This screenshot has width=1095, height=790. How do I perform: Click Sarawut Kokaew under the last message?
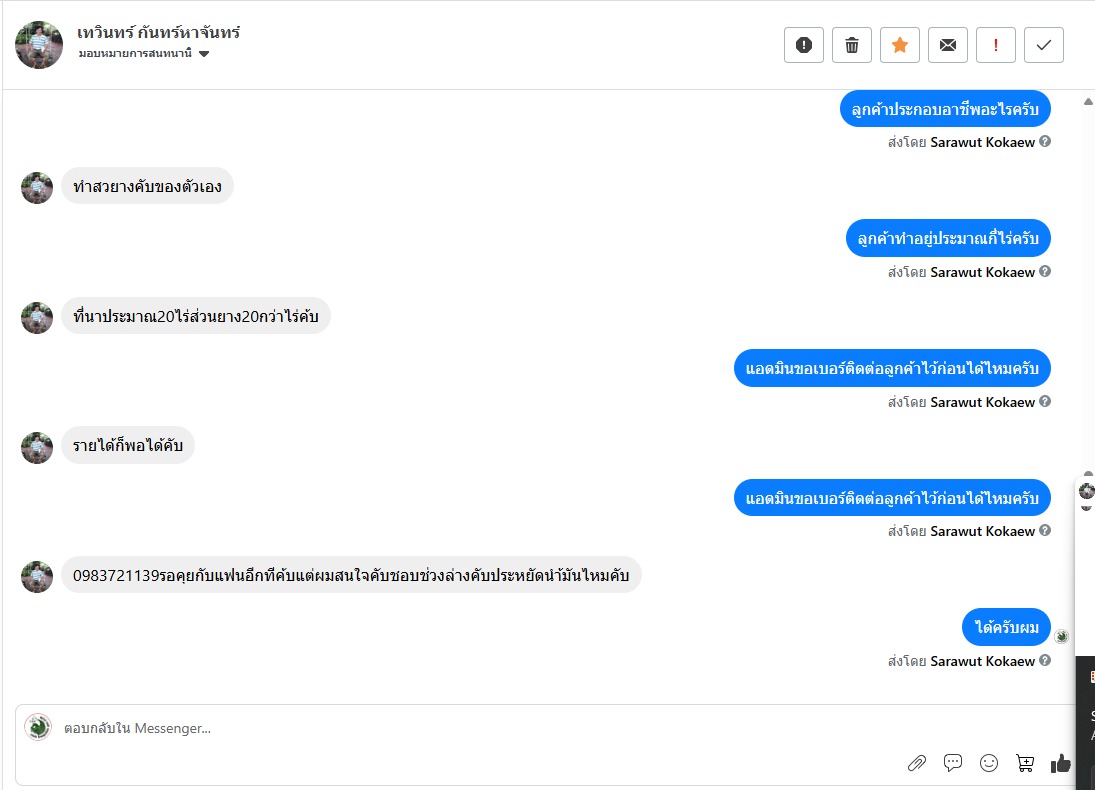[983, 661]
